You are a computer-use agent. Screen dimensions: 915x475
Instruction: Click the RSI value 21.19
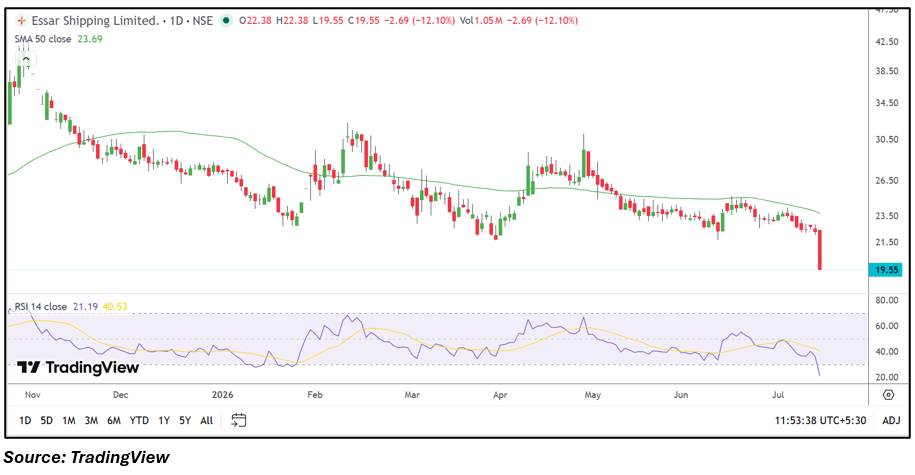85,306
